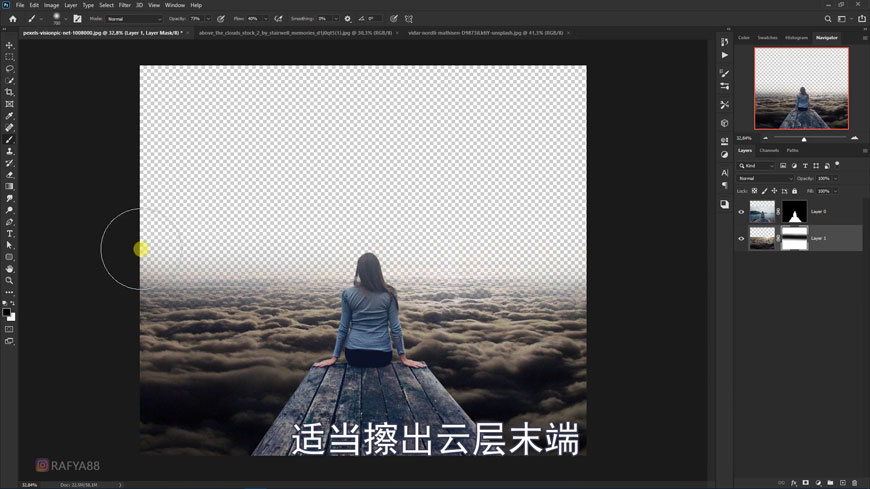This screenshot has height=489, width=870.
Task: Select the Rectangle shape tool
Action: (x=9, y=257)
